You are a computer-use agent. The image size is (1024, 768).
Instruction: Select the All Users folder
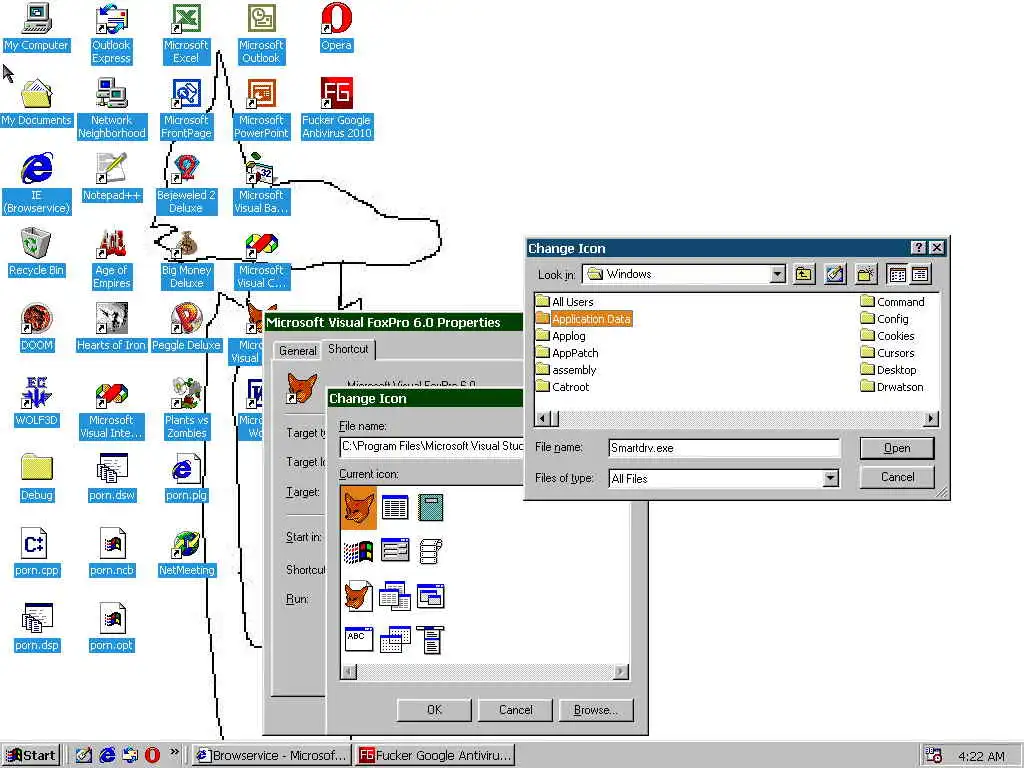click(565, 302)
